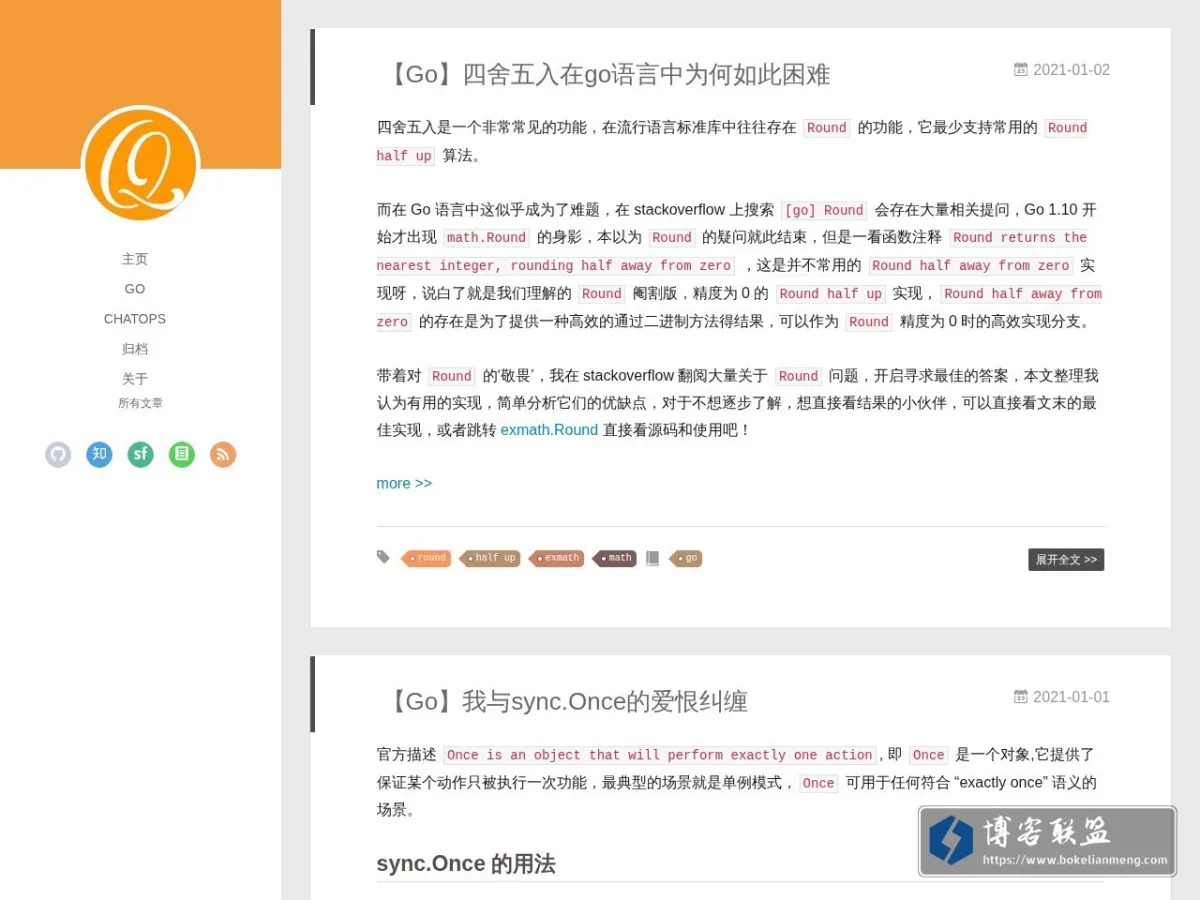This screenshot has height=900, width=1200.
Task: Open the GitHub profile icon
Action: click(x=58, y=455)
